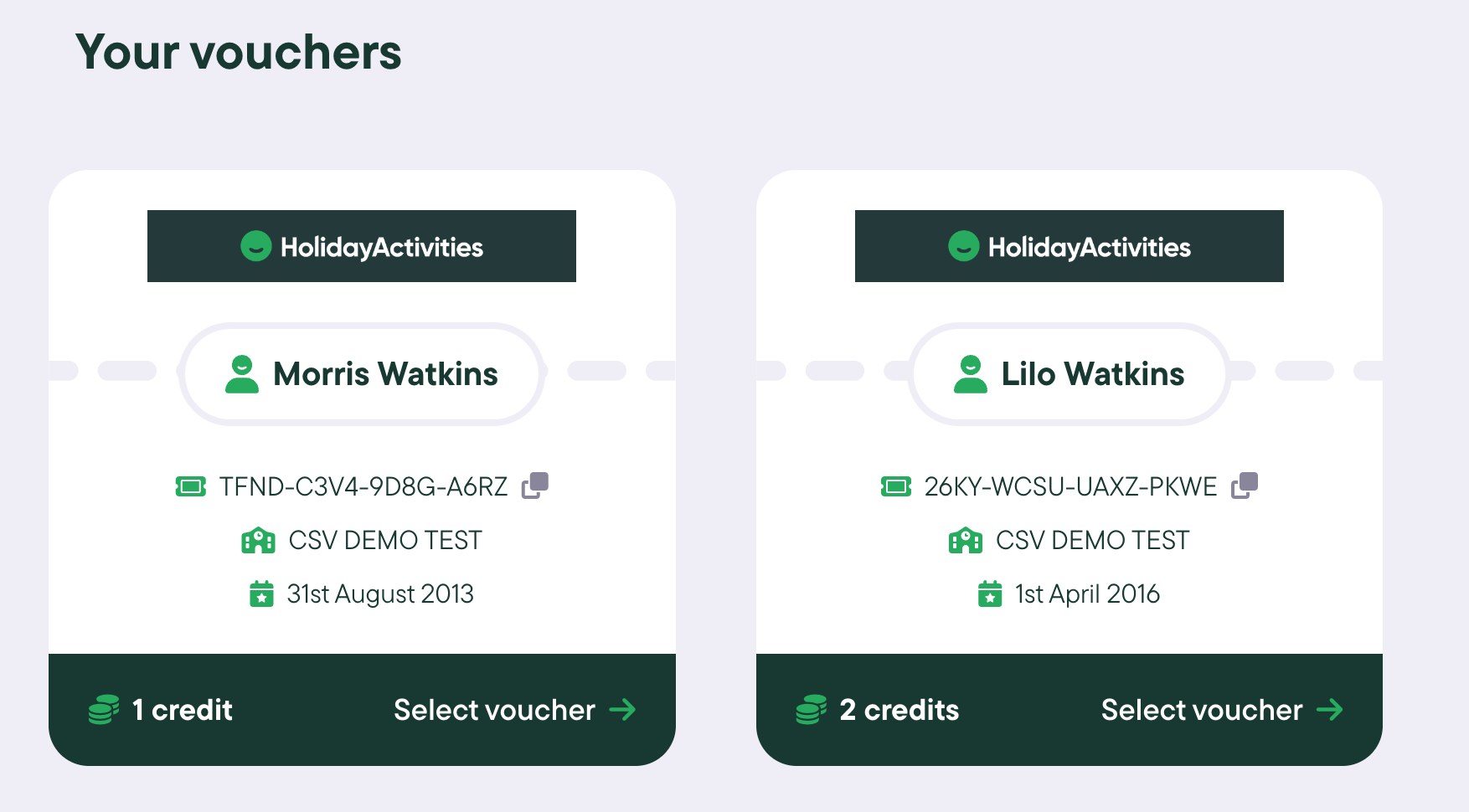Select the 1 credit voucher for Morris
Screen dimensions: 1469x812
pyautogui.click(x=494, y=710)
